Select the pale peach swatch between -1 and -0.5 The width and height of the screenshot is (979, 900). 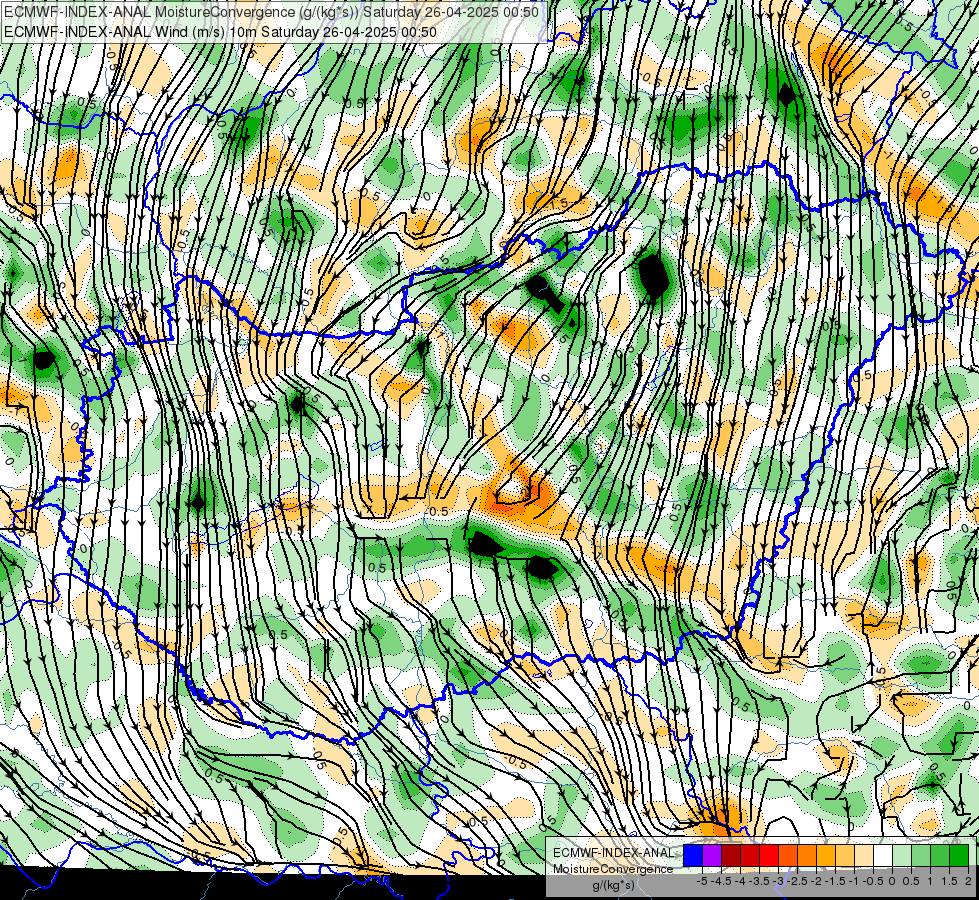[x=864, y=855]
